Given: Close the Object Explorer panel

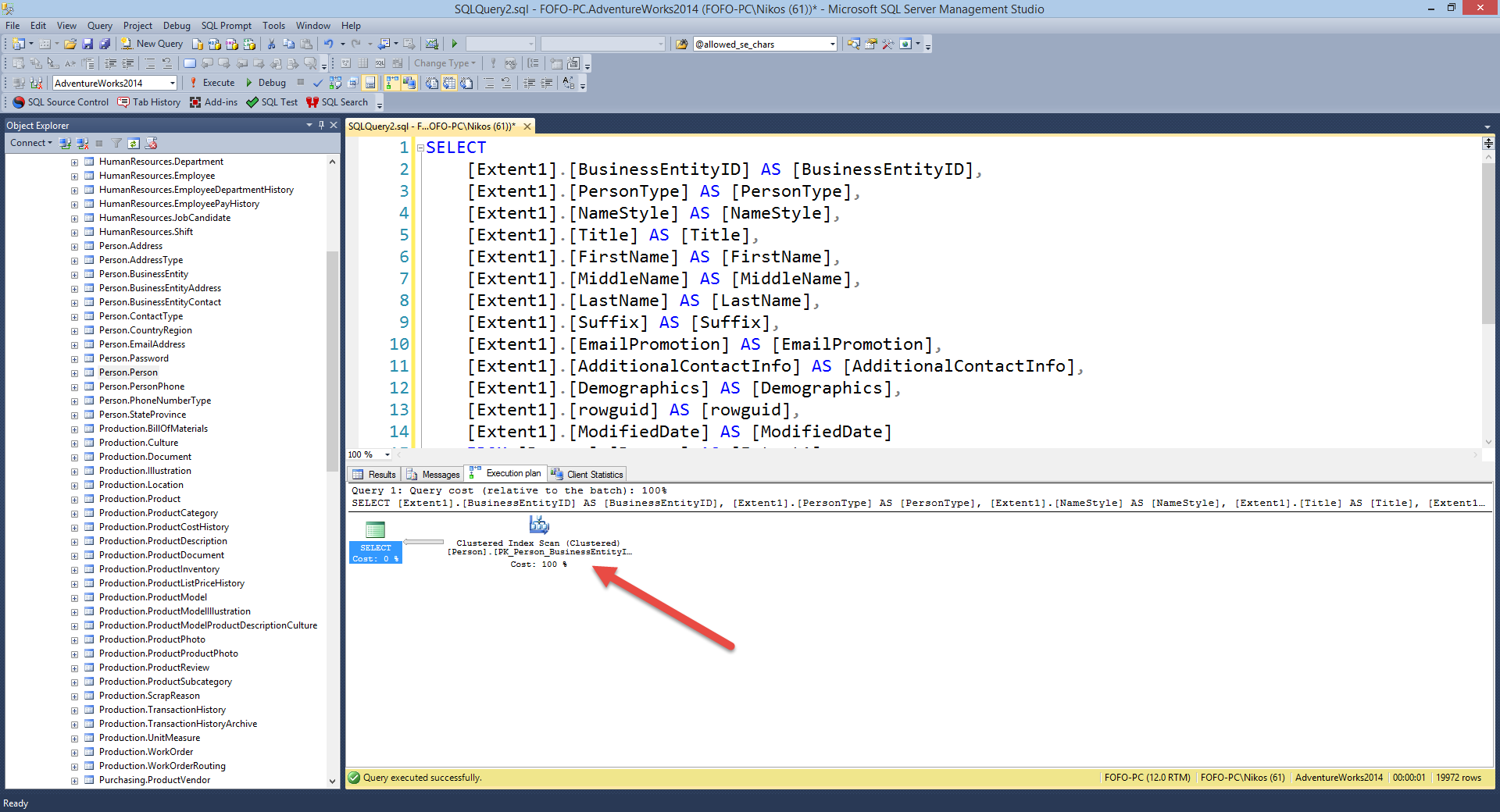Looking at the screenshot, I should pyautogui.click(x=334, y=125).
